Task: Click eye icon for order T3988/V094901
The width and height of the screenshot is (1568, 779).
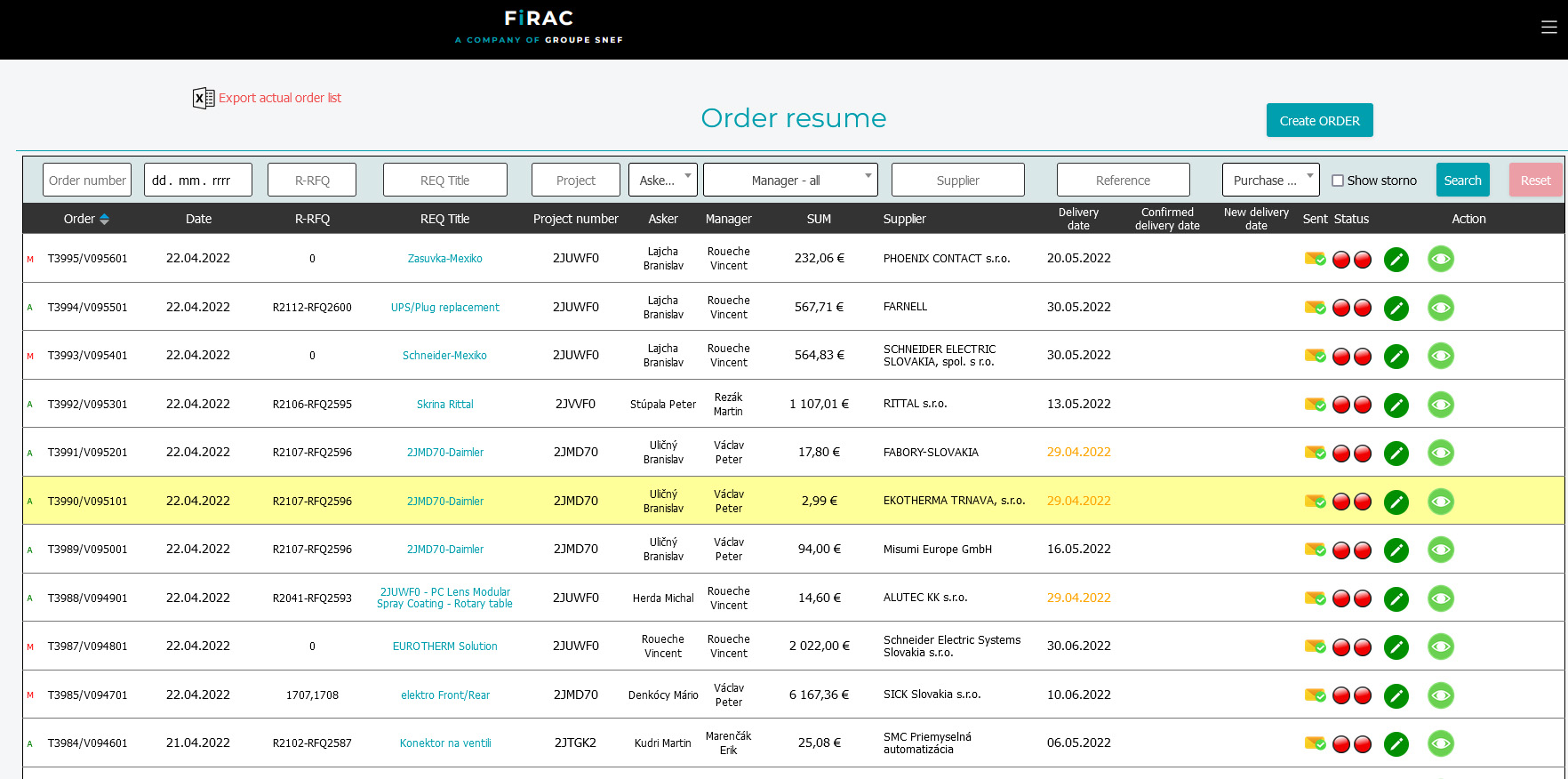Action: 1440,599
